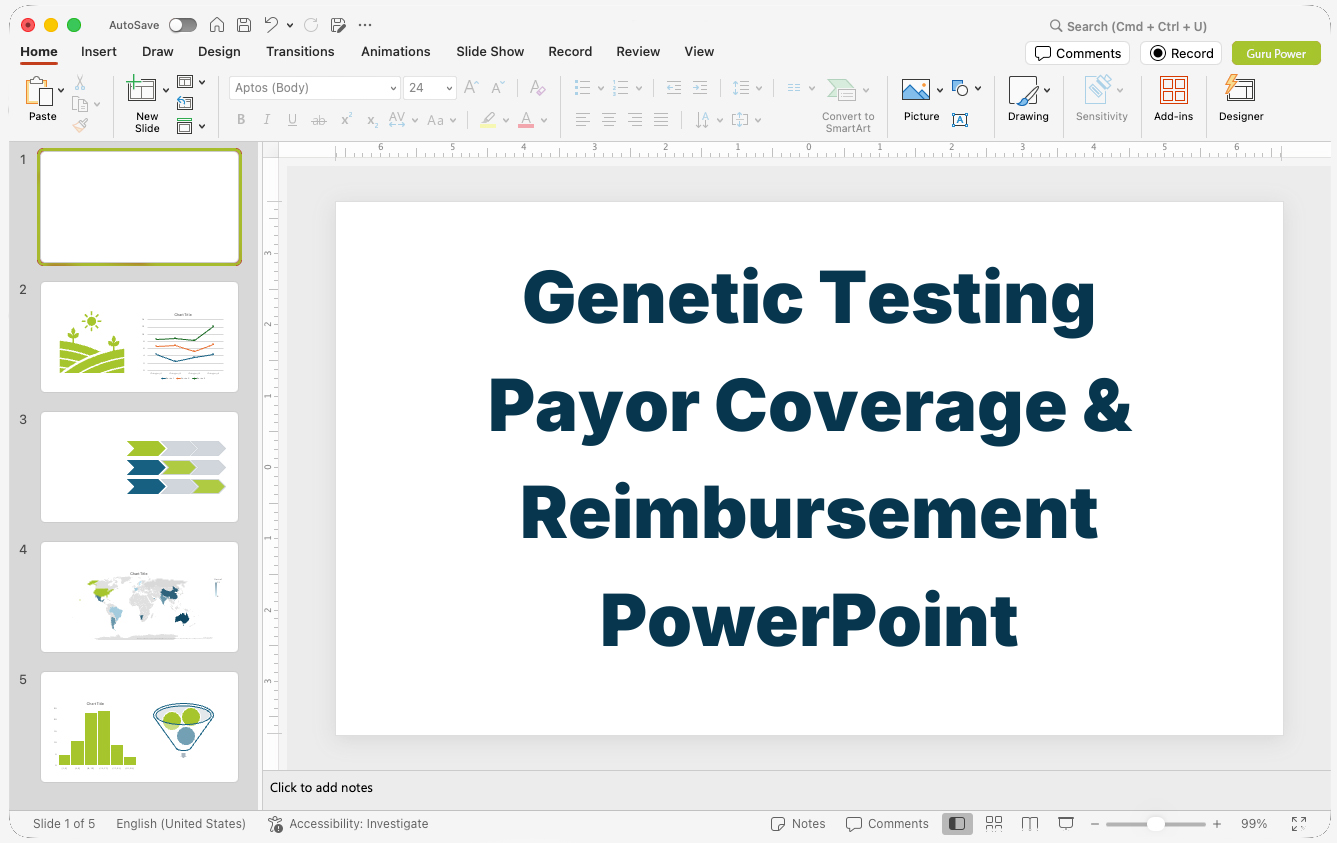Switch to the Transitions tab
This screenshot has width=1337, height=843.
click(300, 51)
